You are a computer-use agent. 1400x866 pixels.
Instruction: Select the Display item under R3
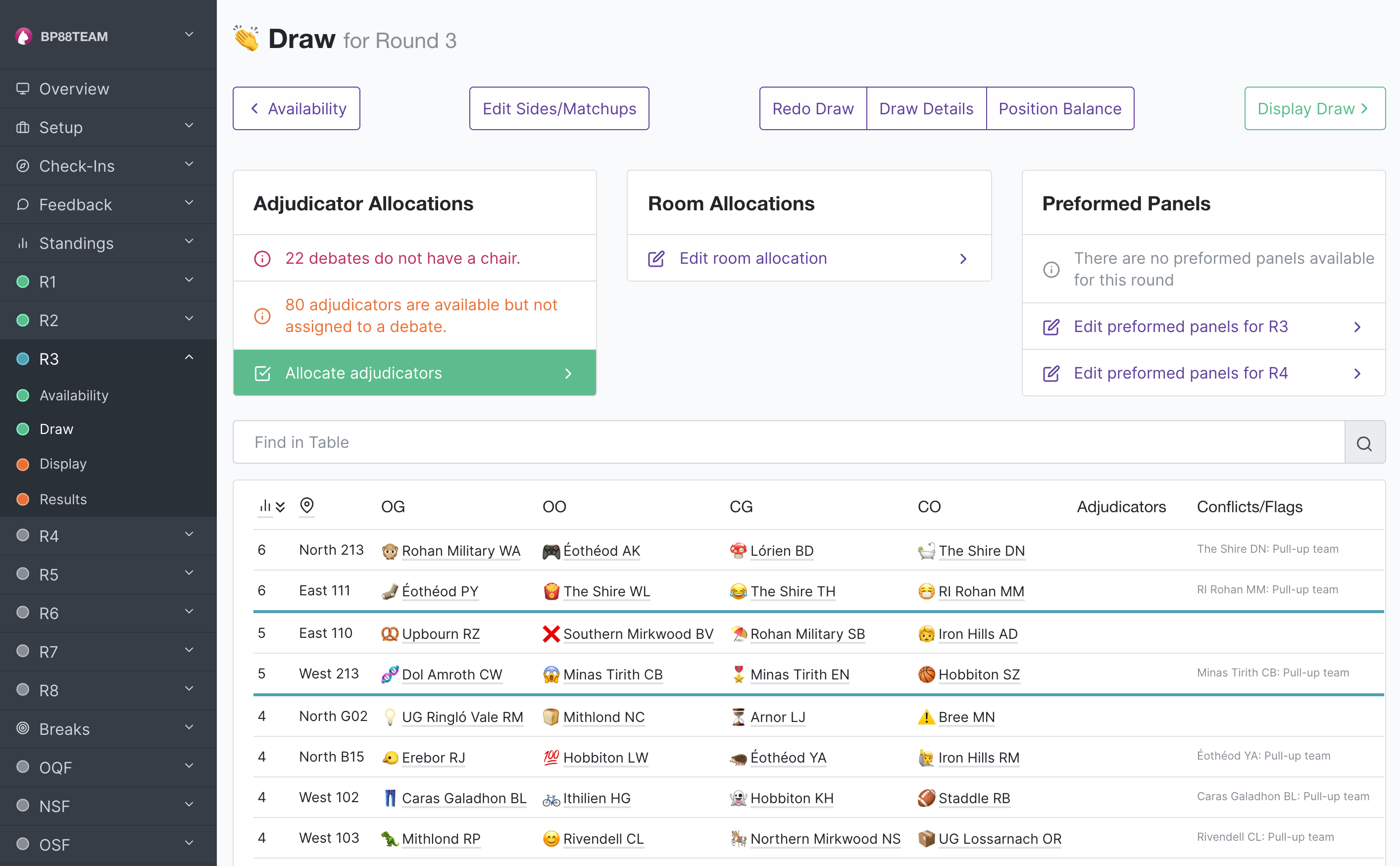coord(63,464)
